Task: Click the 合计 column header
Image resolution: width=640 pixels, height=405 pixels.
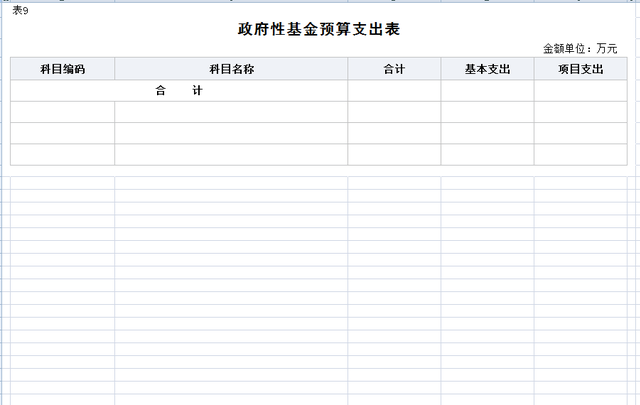Action: [394, 69]
